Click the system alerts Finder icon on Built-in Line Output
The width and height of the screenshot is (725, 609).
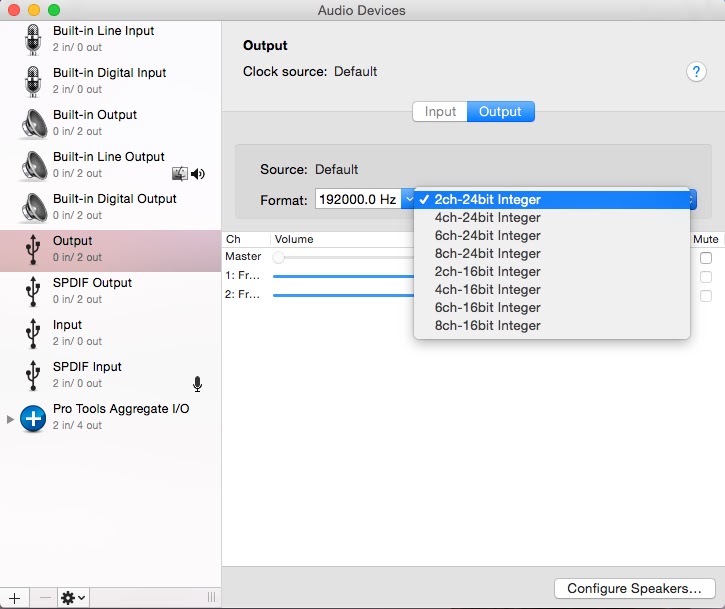click(180, 174)
